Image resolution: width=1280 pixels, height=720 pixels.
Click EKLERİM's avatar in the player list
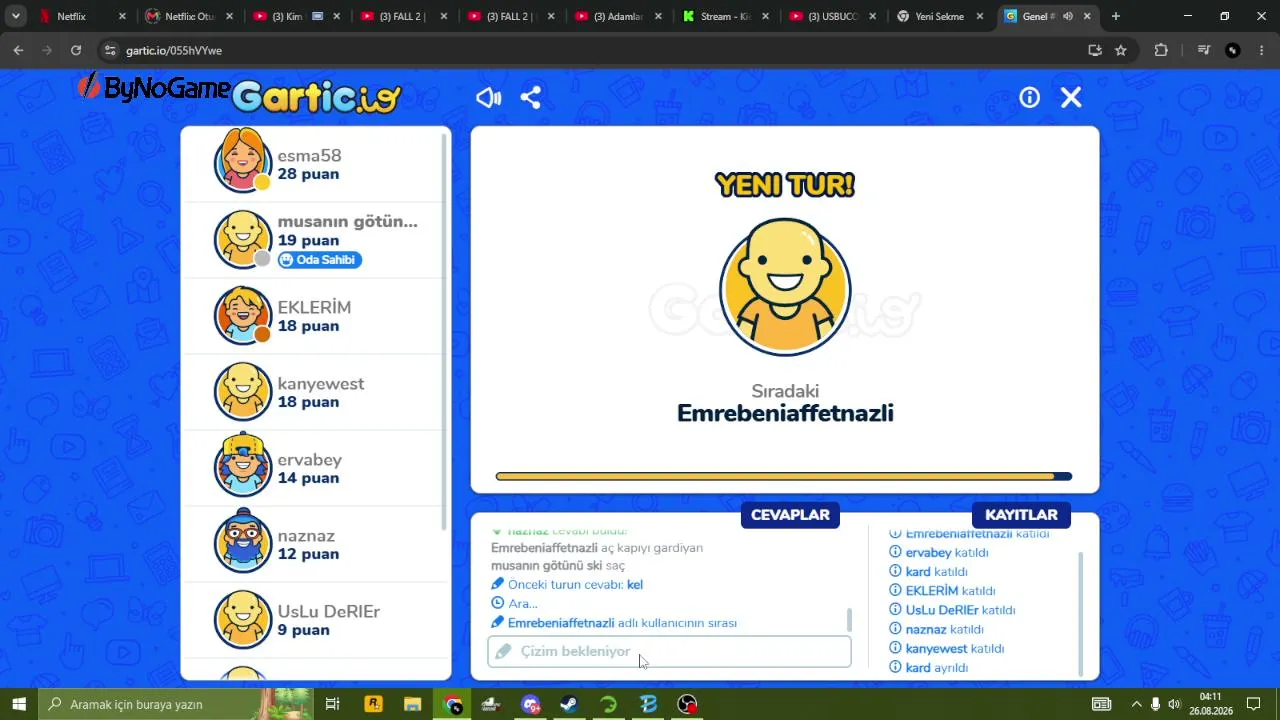(243, 315)
